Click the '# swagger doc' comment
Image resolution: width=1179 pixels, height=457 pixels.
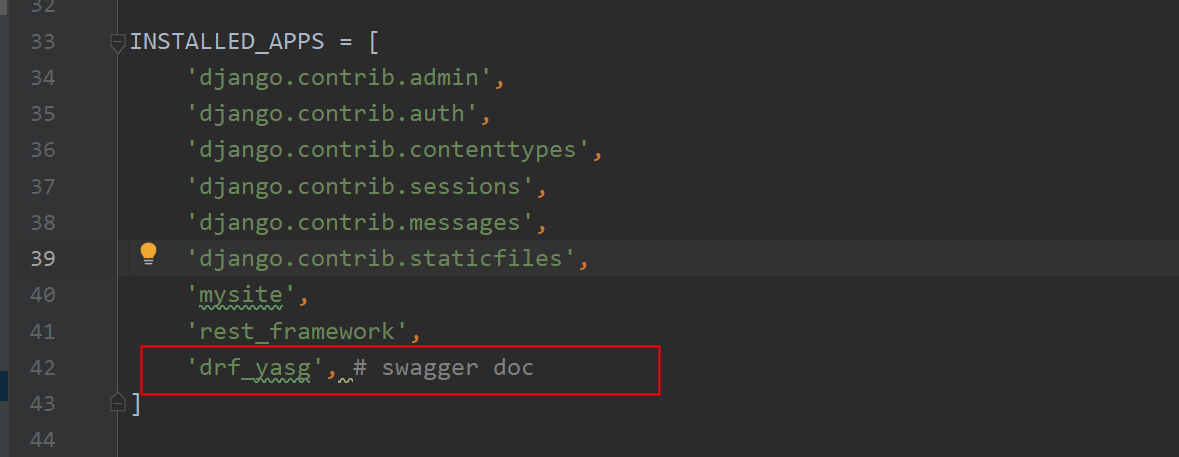pyautogui.click(x=443, y=367)
